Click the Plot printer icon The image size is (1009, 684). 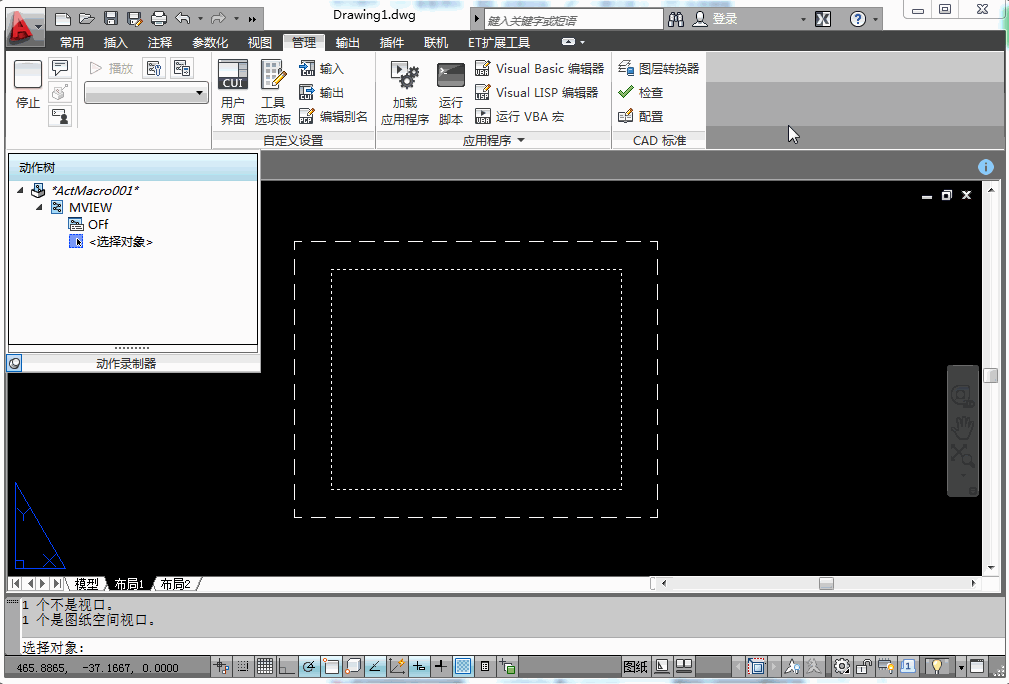[159, 19]
